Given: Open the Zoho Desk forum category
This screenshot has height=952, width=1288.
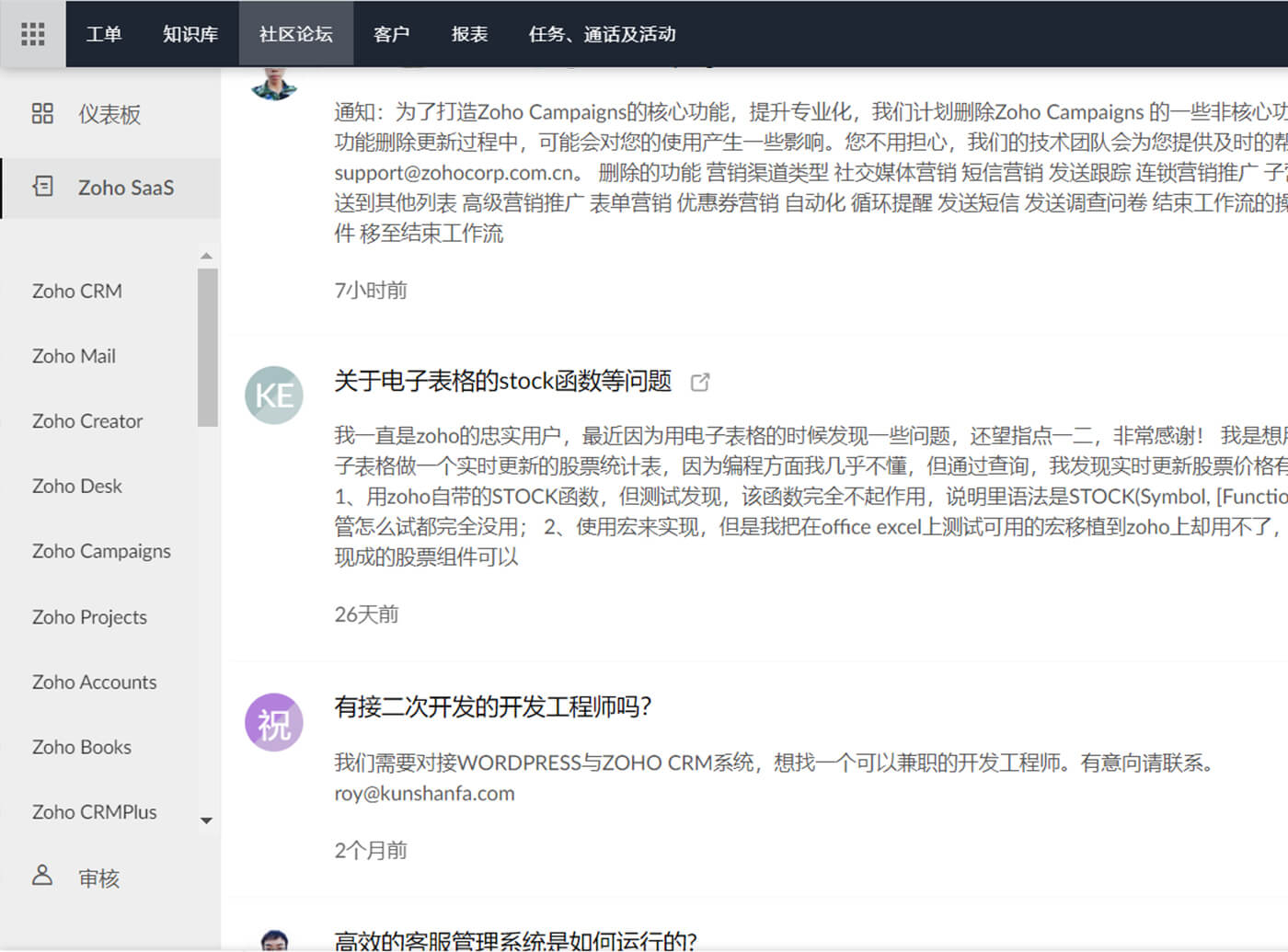Looking at the screenshot, I should click(77, 486).
